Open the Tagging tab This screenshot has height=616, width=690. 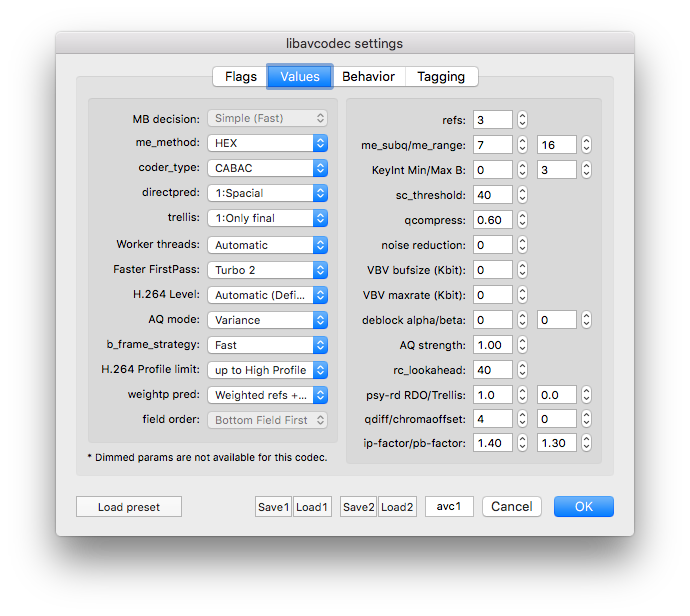(441, 77)
